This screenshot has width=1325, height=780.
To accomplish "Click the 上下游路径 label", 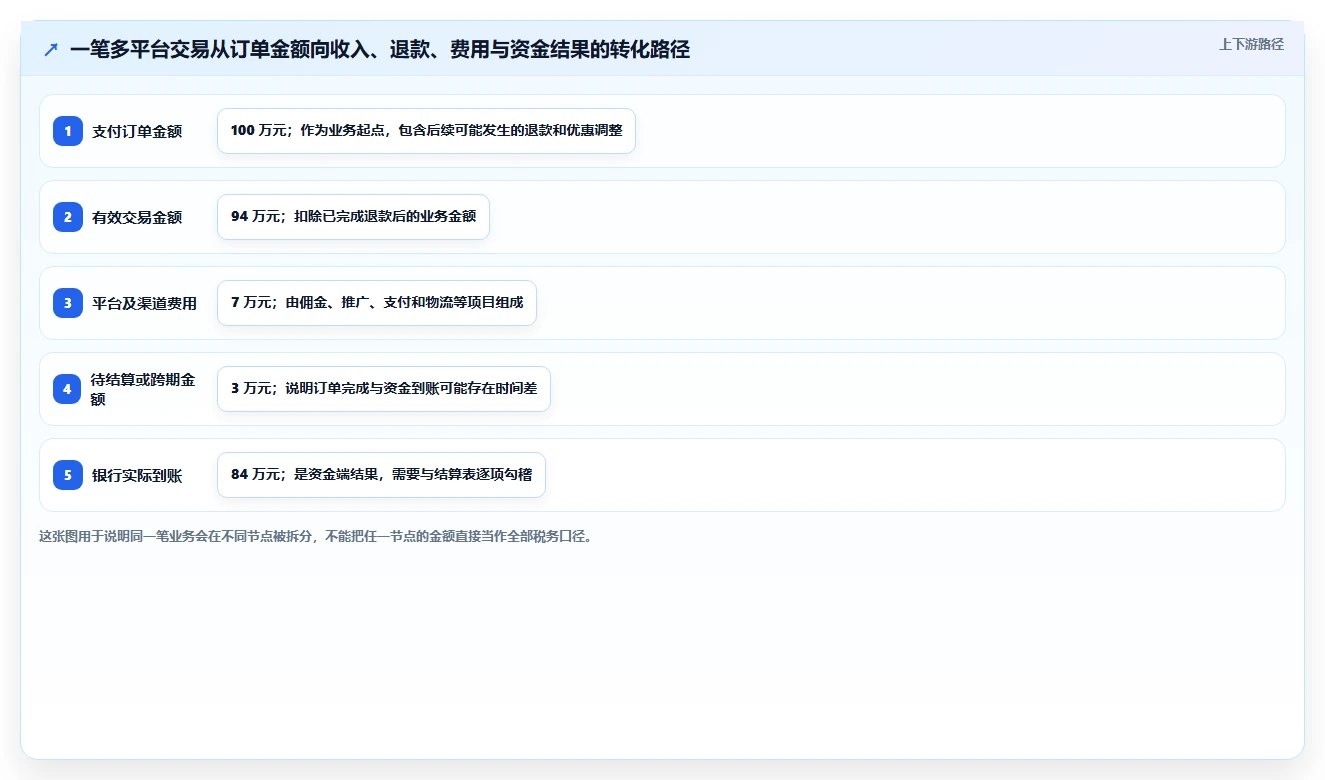I will click(x=1251, y=44).
